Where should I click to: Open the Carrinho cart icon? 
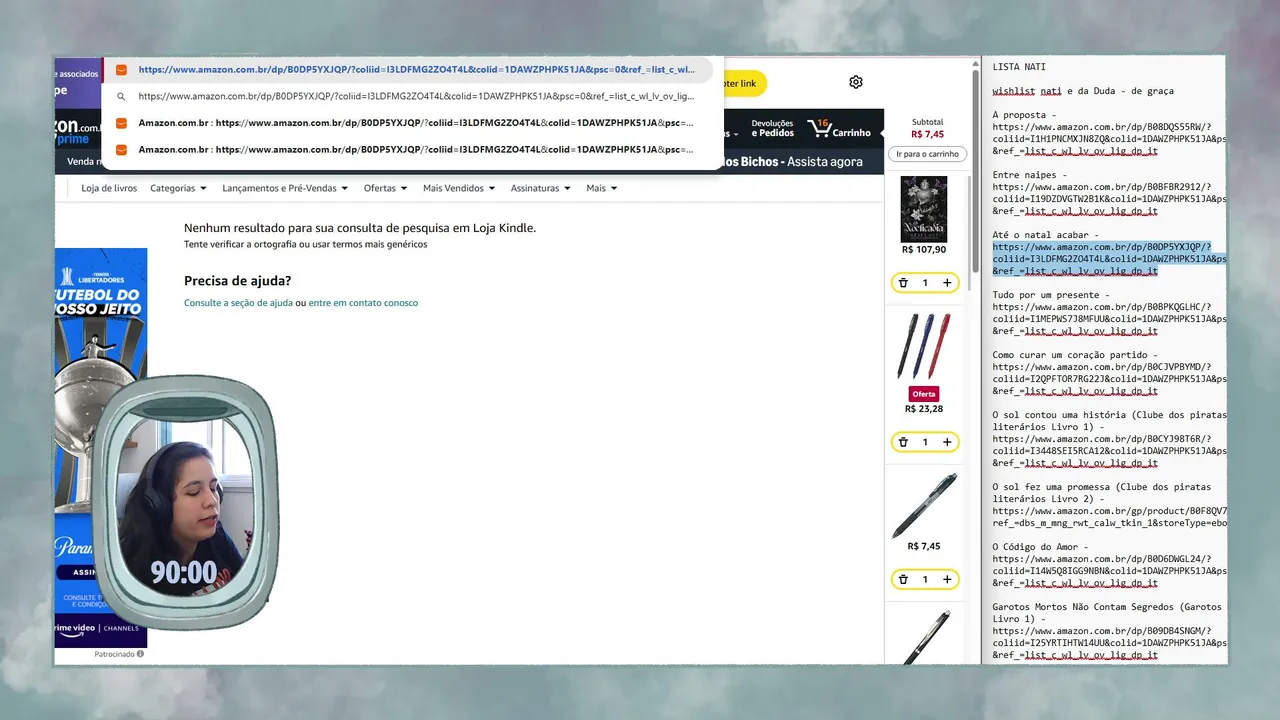tap(839, 129)
